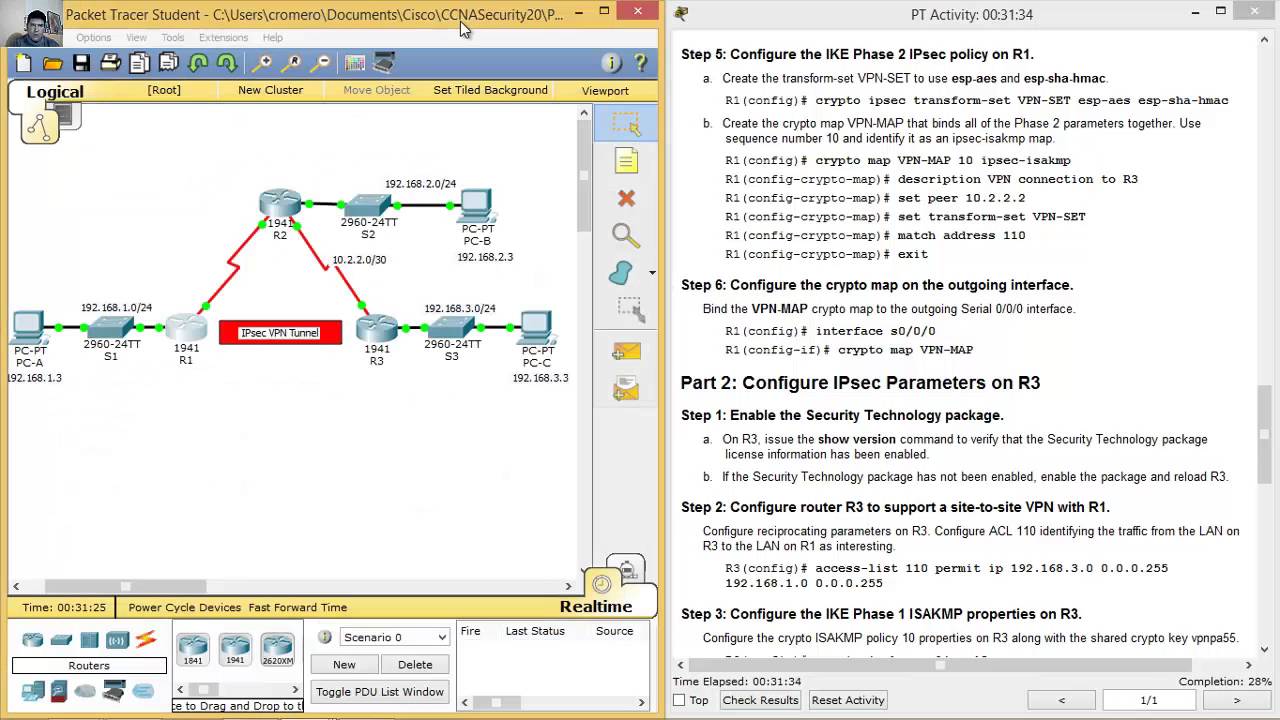
Task: Click the New file icon
Action: point(23,63)
